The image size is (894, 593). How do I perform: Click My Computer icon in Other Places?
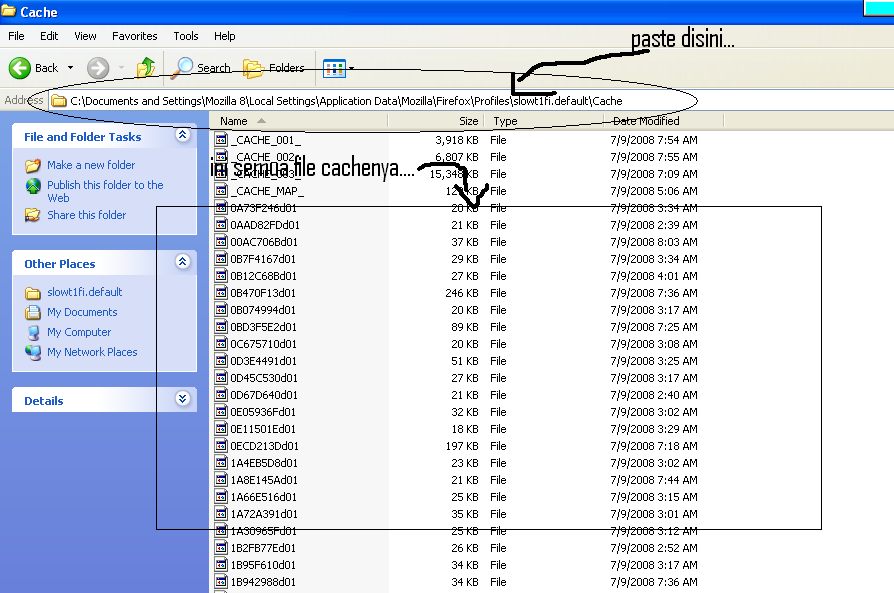pos(33,332)
